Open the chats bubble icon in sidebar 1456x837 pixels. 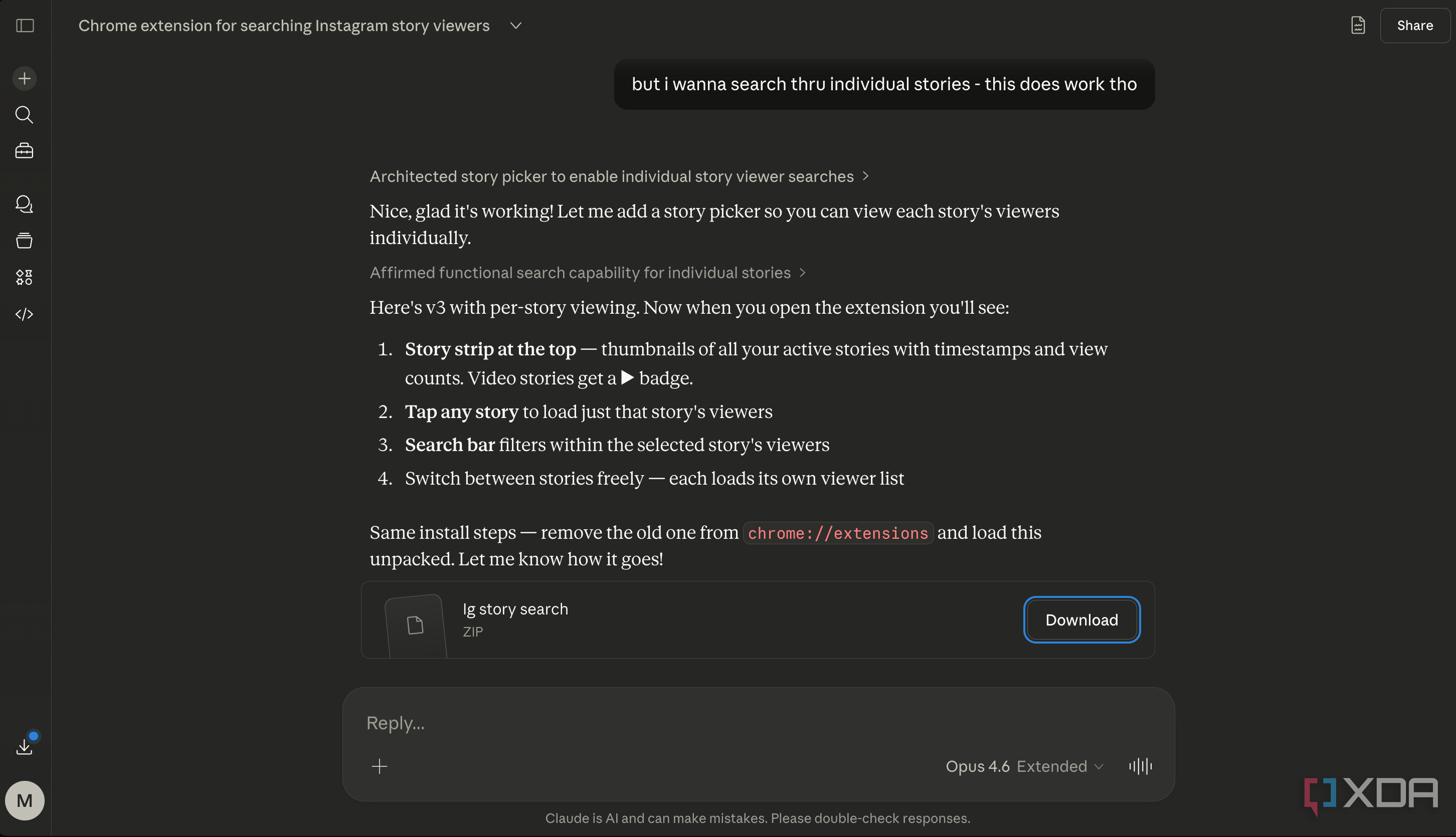click(x=24, y=203)
